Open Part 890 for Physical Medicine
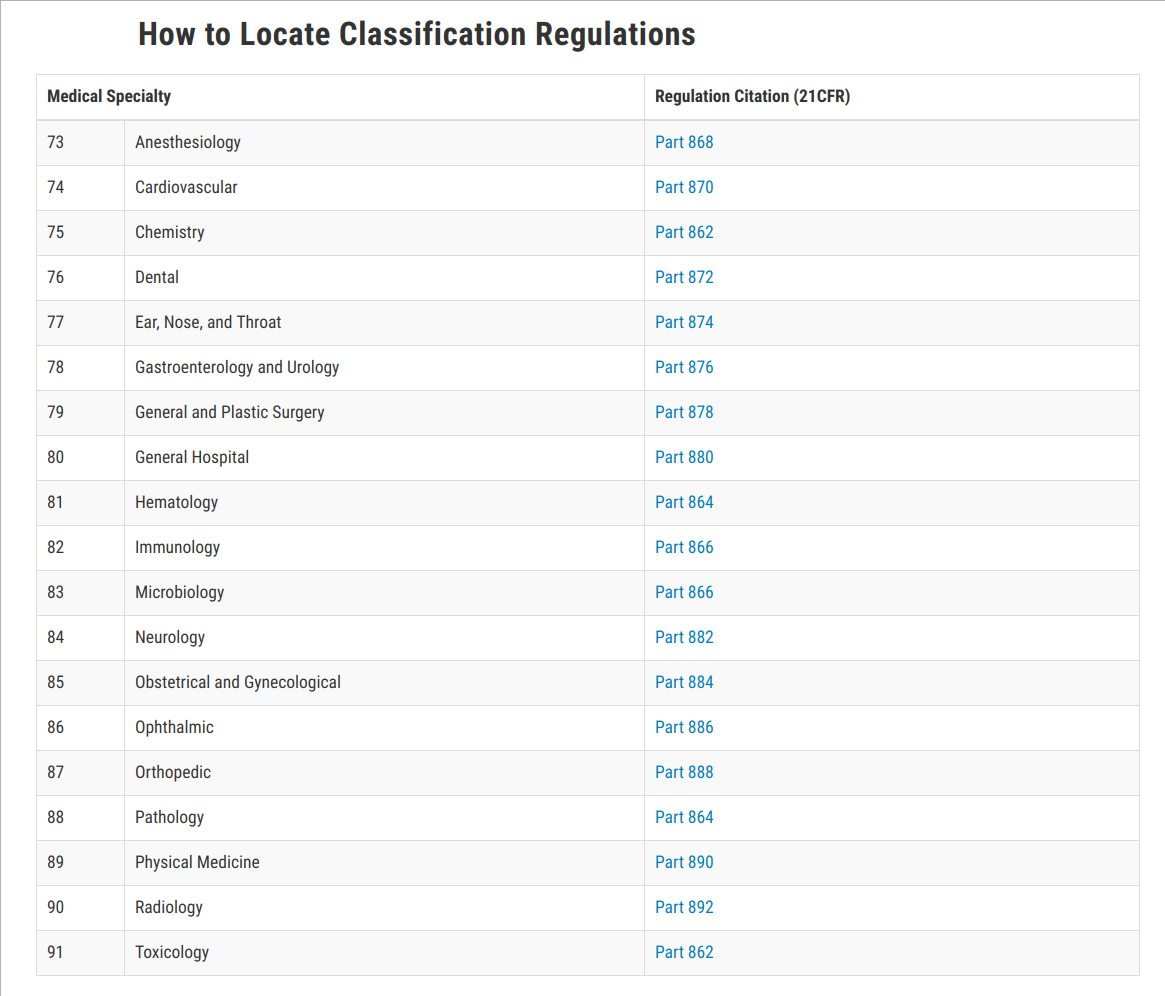 (x=684, y=862)
